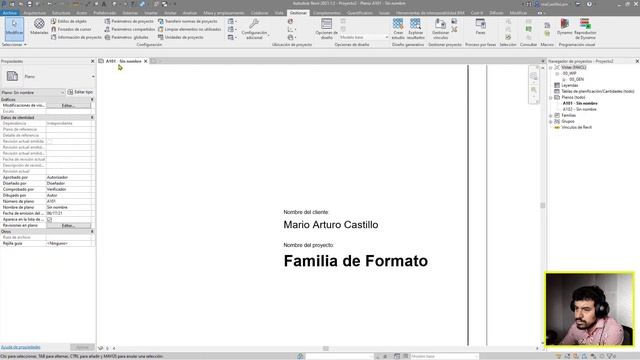Open Parámetros globales
640x360 pixels.
[127, 37]
